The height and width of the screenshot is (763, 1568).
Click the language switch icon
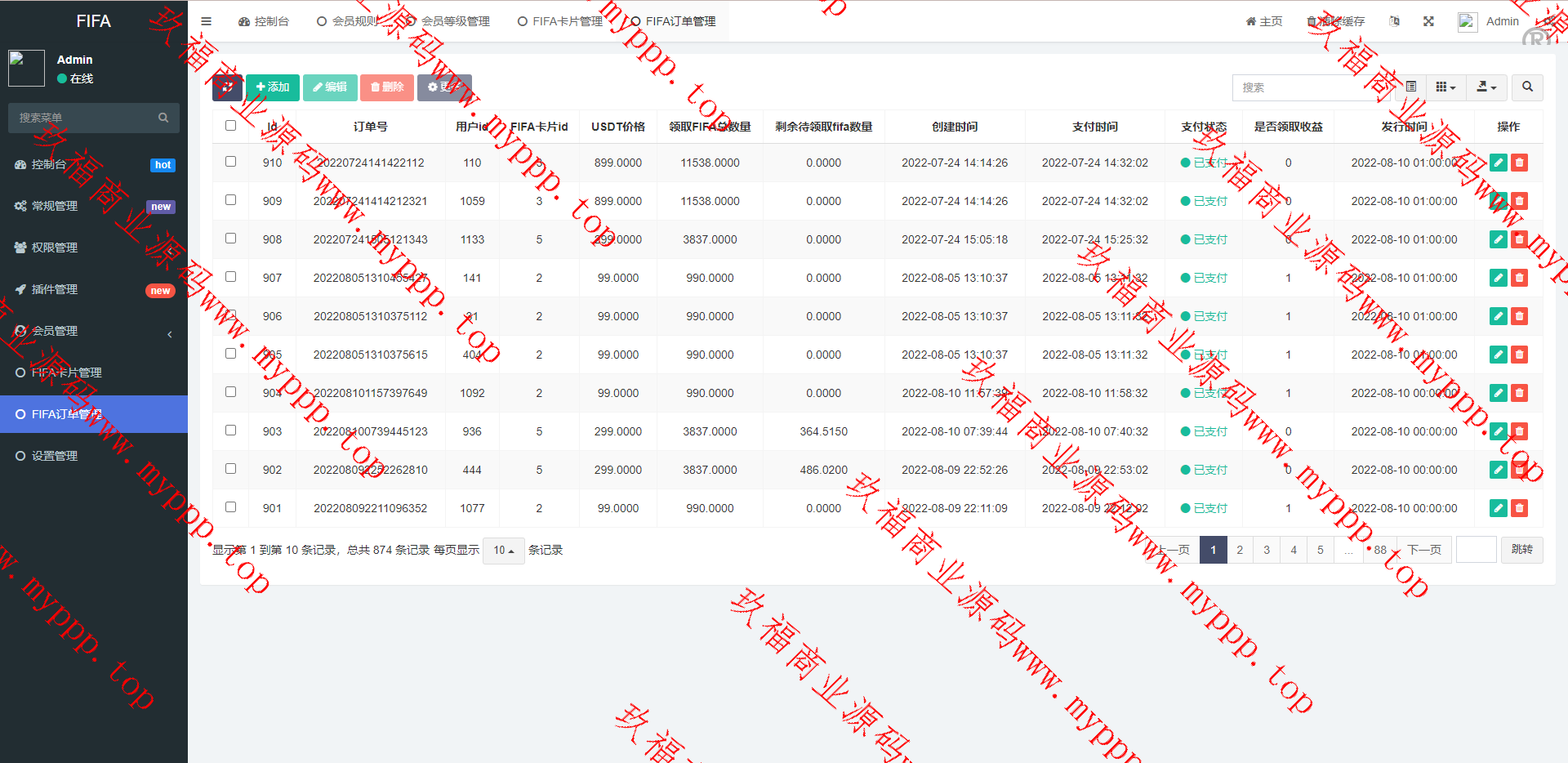point(1395,21)
